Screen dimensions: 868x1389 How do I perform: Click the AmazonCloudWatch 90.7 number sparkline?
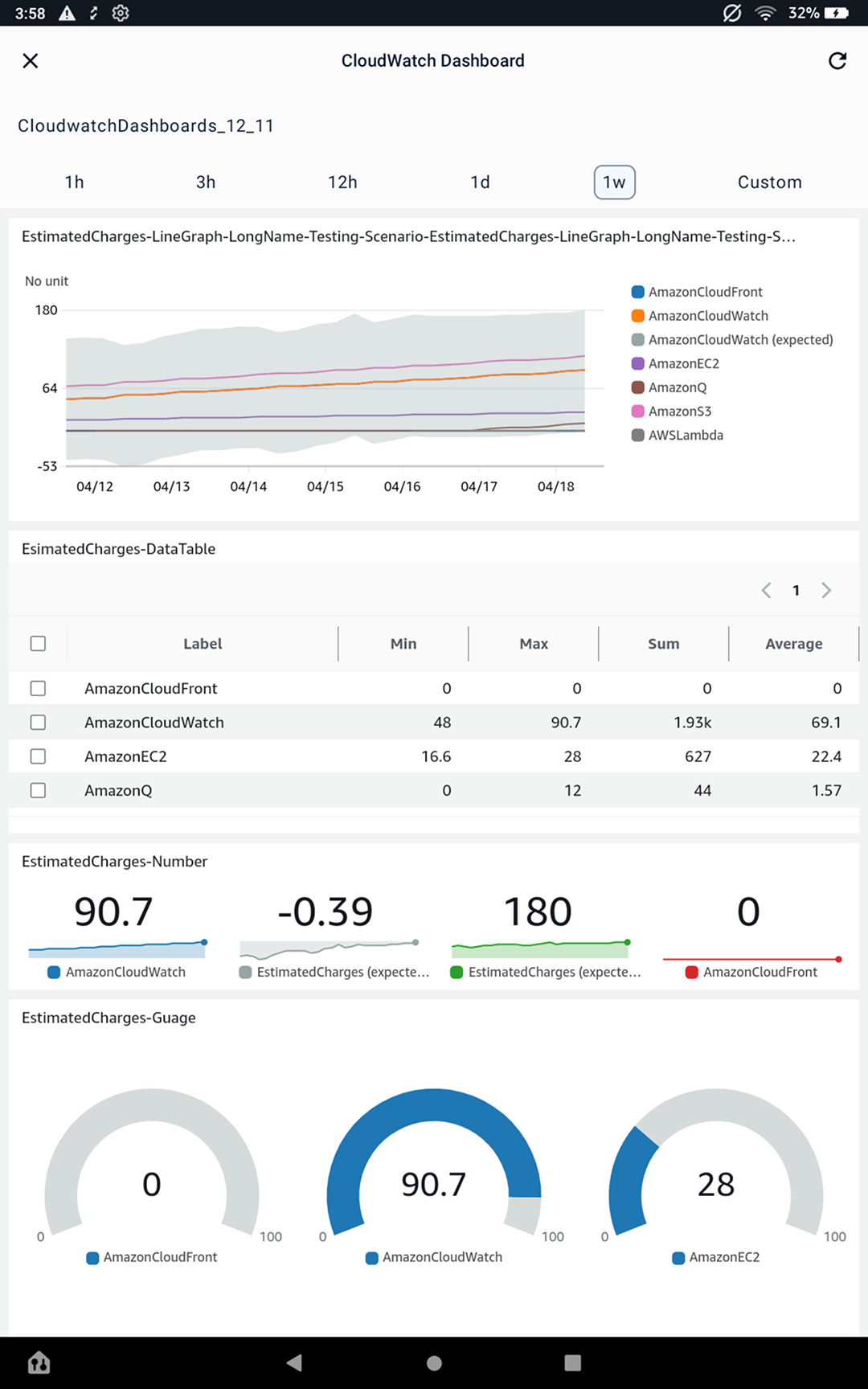[117, 949]
